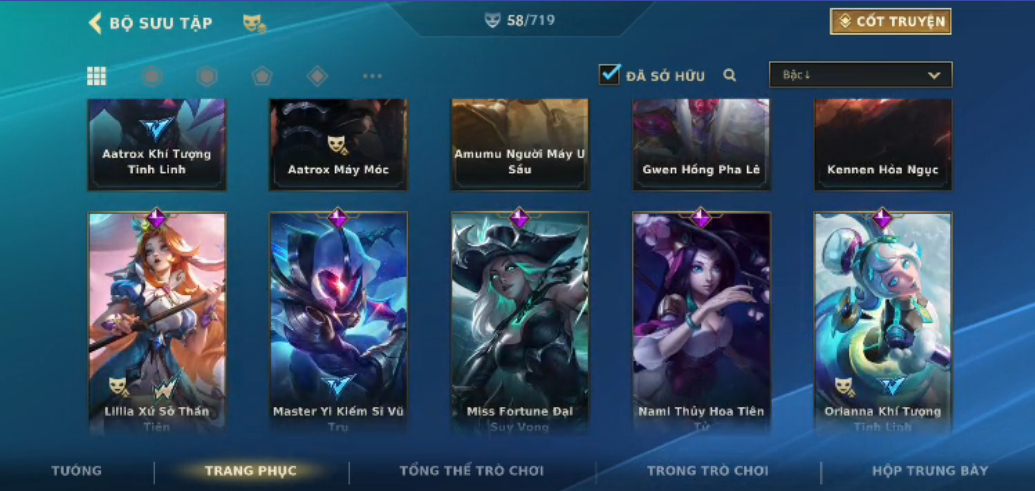Click the Cốt Truyện button

(890, 22)
